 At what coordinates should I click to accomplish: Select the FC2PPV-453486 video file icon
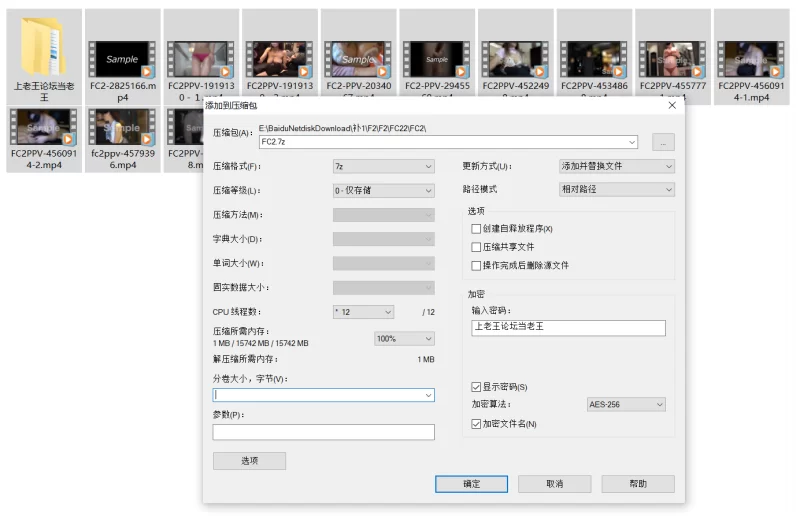[x=594, y=59]
